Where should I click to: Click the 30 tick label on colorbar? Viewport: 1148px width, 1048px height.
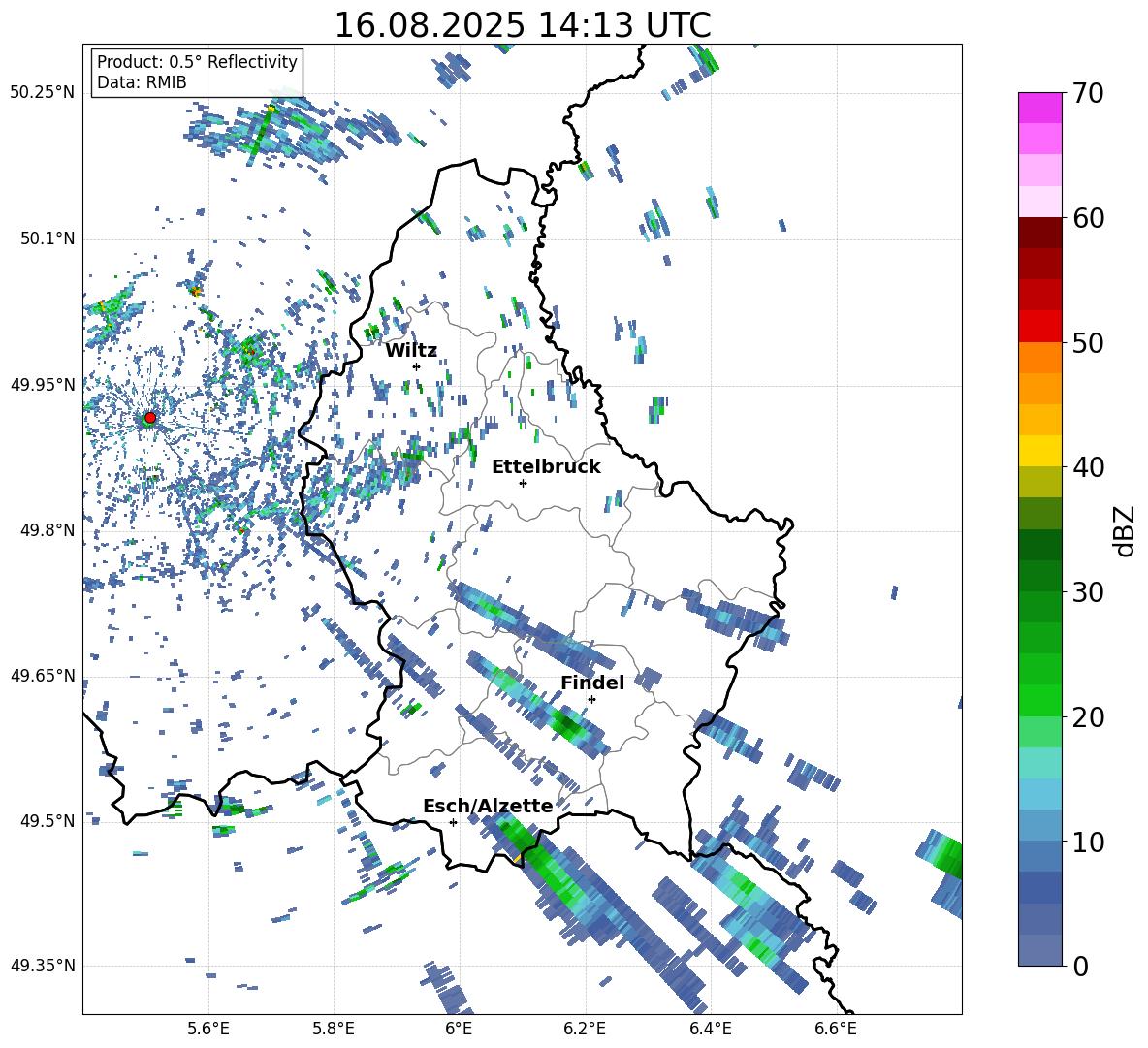pos(1088,592)
